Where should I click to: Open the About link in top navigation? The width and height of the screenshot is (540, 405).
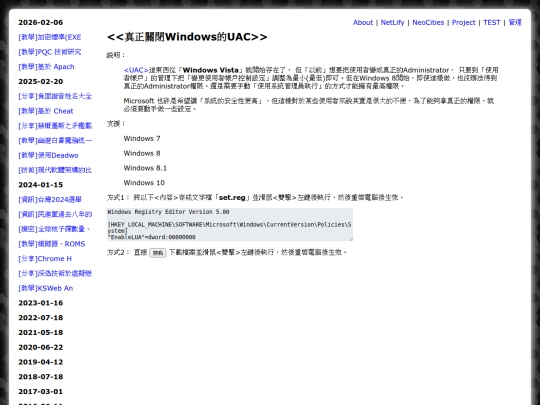363,22
